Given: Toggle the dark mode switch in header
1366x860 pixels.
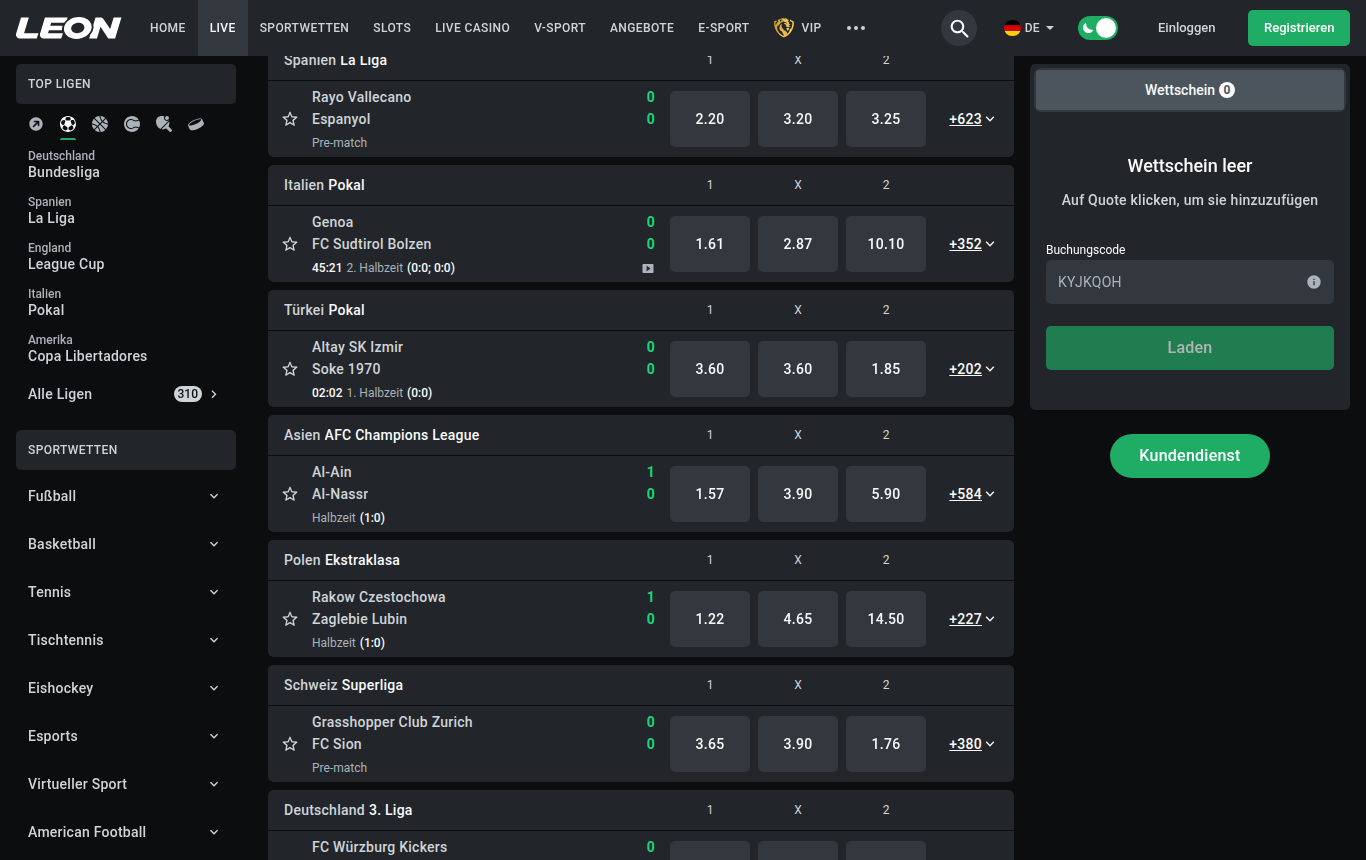Looking at the screenshot, I should coord(1098,28).
